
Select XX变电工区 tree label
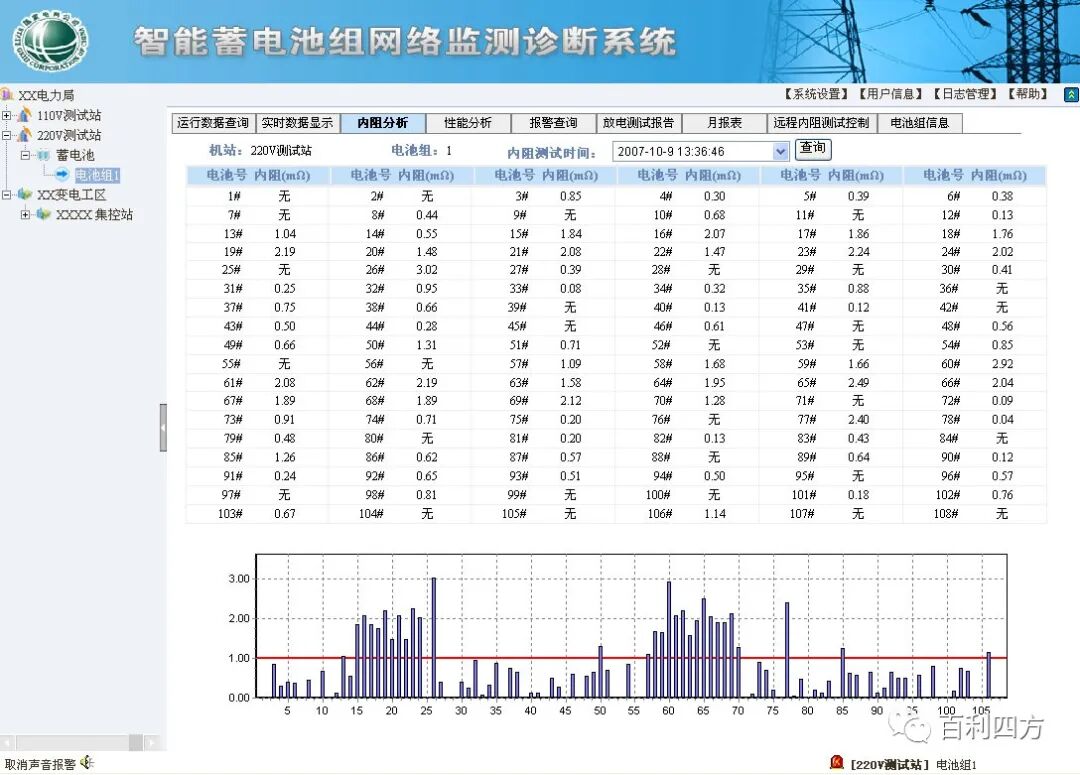click(72, 195)
